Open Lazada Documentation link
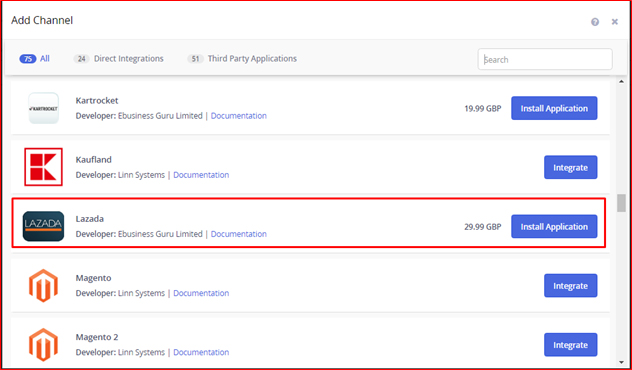Image resolution: width=632 pixels, height=370 pixels. [239, 234]
